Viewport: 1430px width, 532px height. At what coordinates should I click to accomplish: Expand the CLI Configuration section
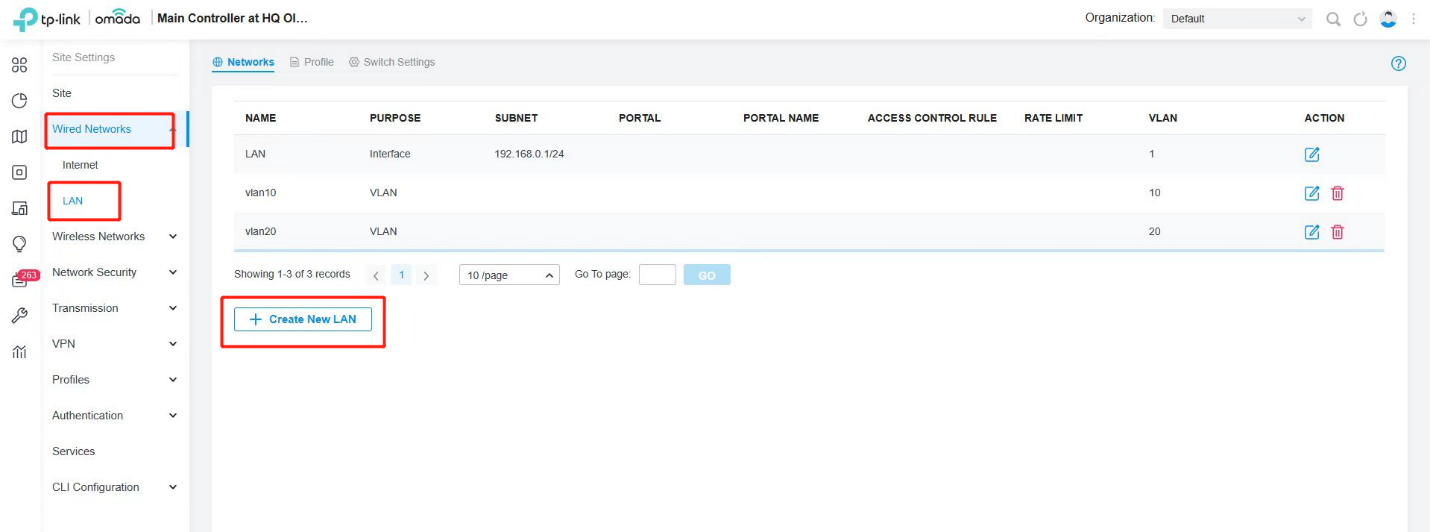[x=173, y=487]
